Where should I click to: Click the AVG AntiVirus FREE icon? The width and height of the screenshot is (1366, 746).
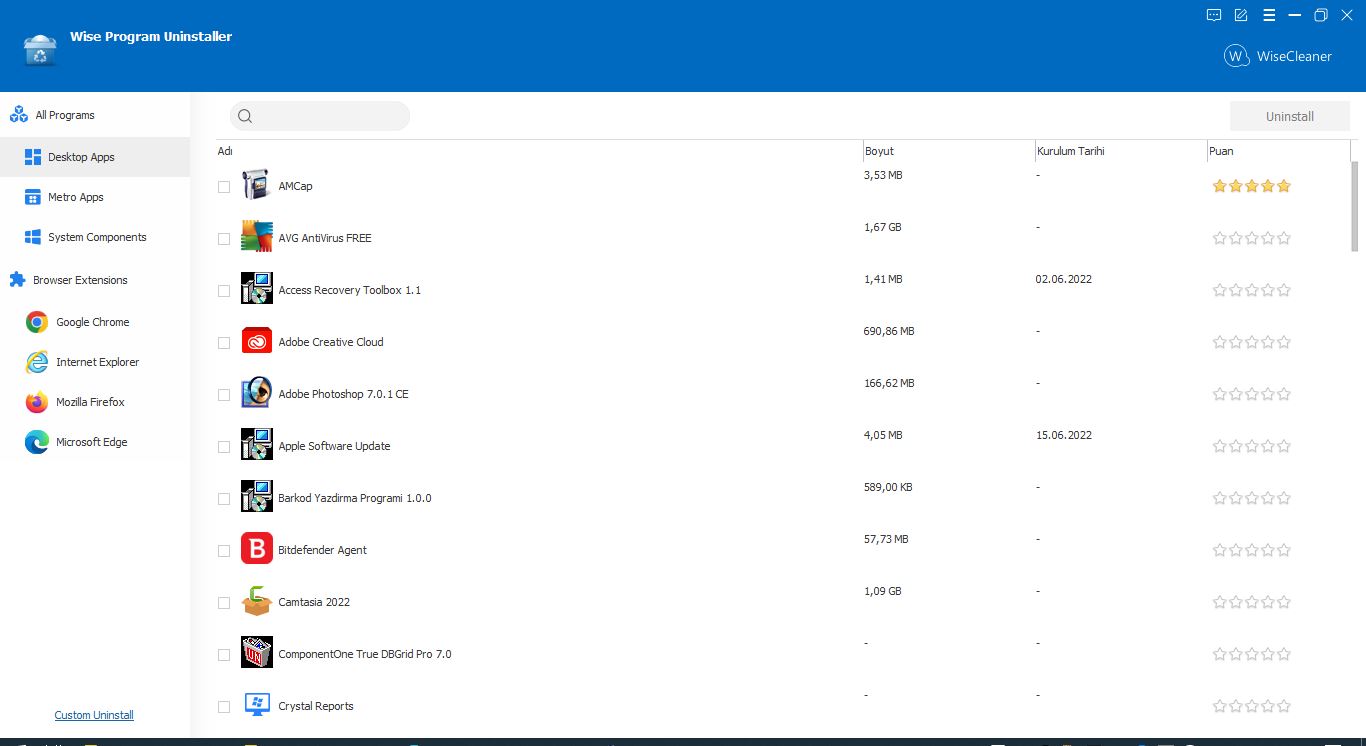(257, 237)
